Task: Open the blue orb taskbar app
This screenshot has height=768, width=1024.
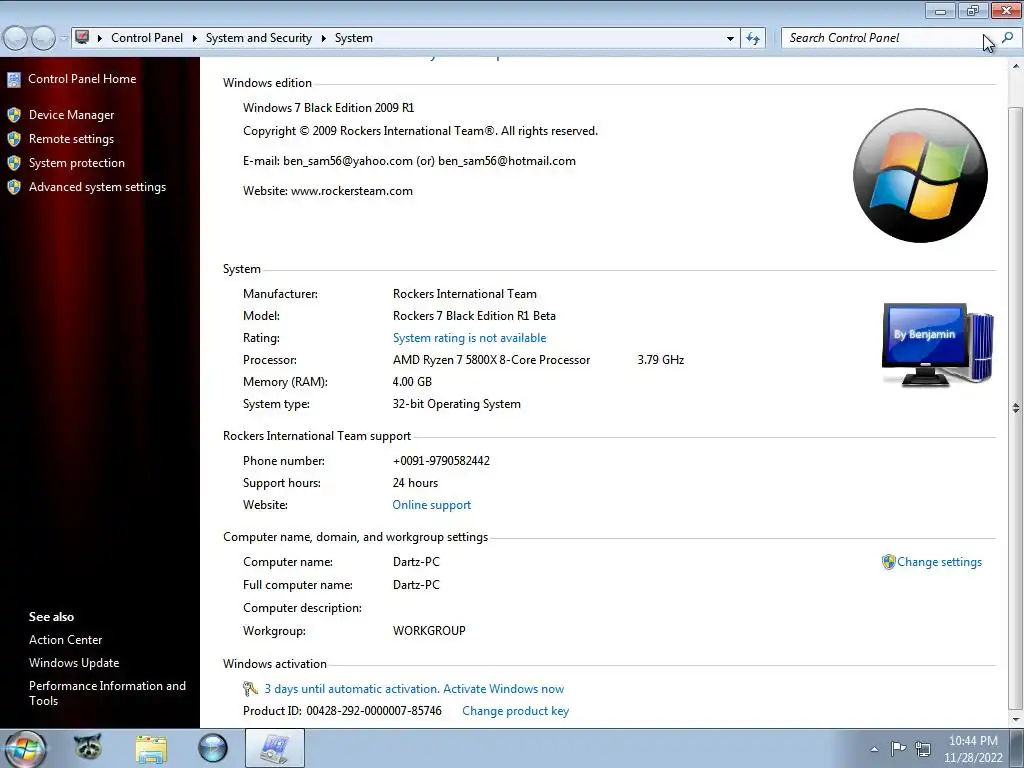Action: pos(212,748)
